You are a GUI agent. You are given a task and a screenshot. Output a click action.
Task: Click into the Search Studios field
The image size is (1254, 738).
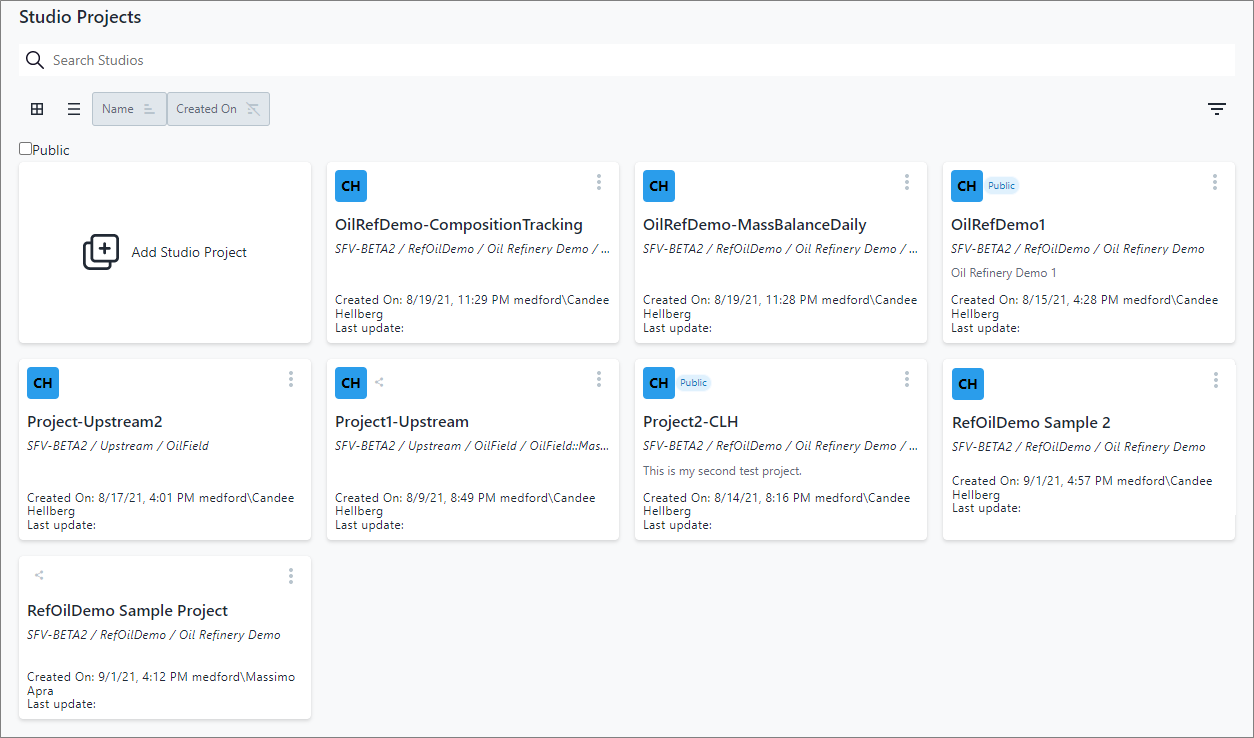[x=640, y=60]
